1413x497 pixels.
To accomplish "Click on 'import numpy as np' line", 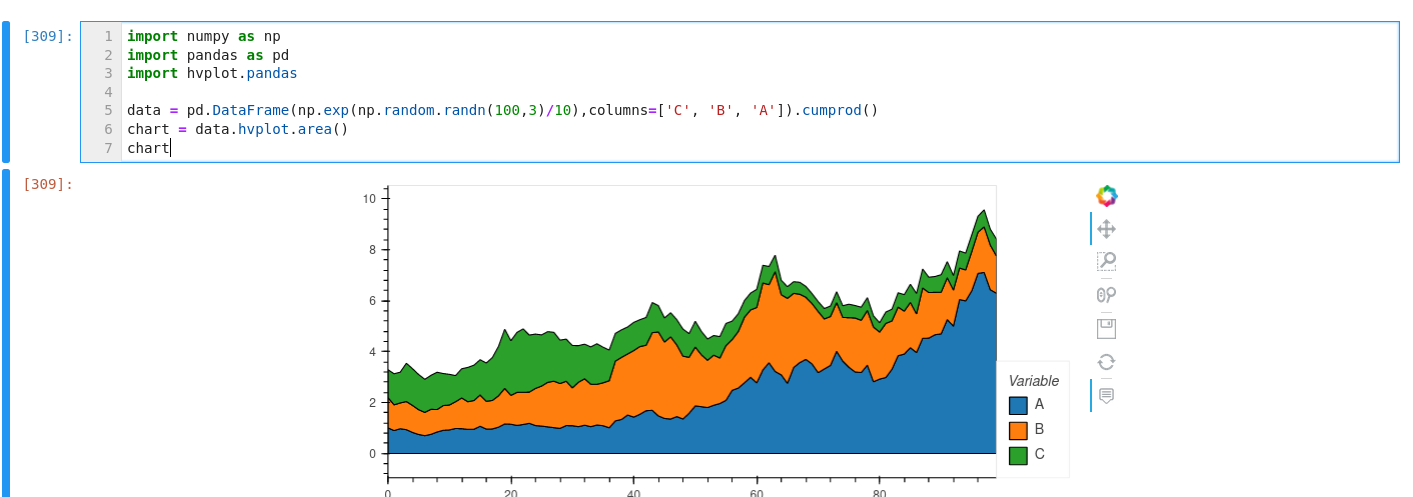I will click(204, 36).
